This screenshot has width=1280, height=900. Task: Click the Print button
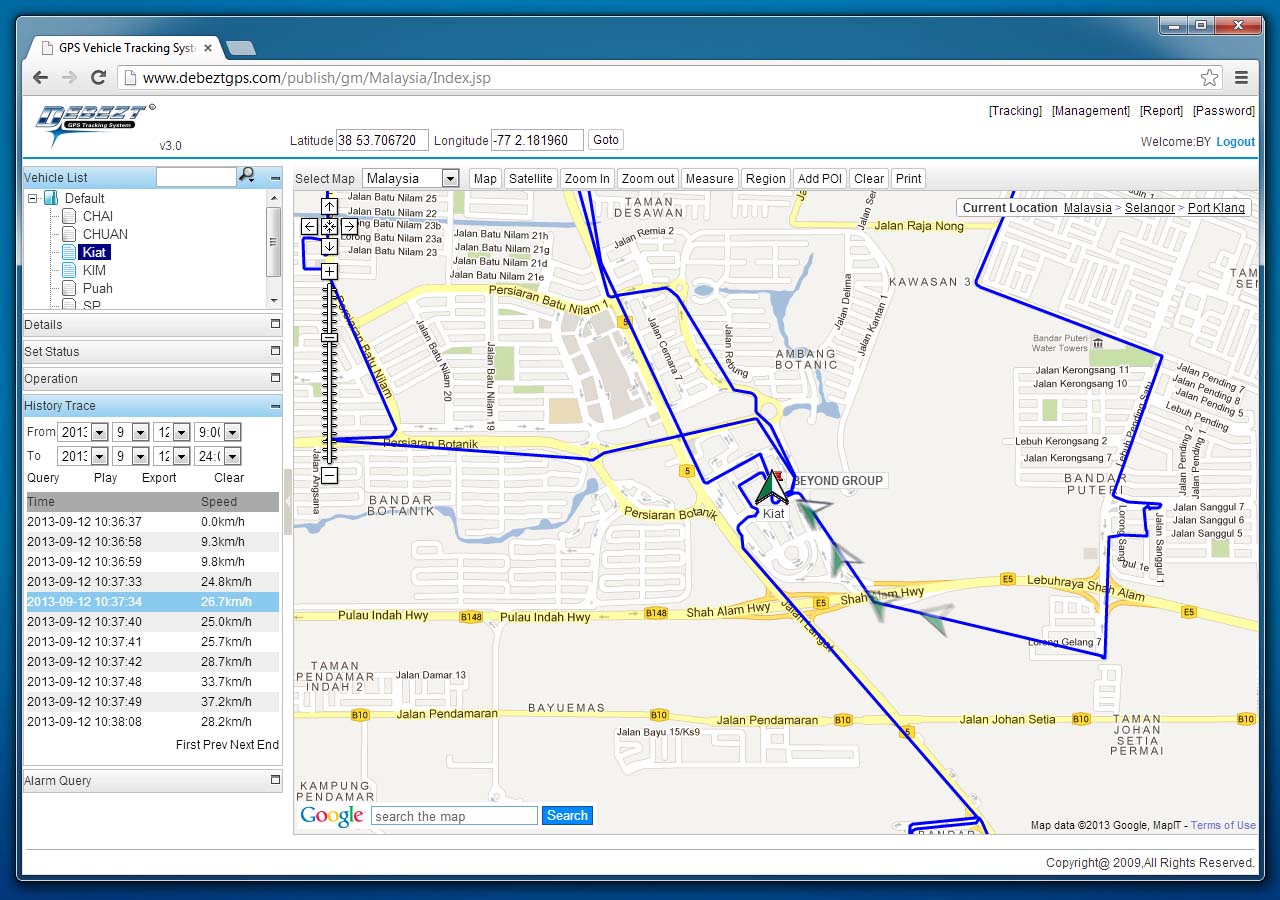908,178
